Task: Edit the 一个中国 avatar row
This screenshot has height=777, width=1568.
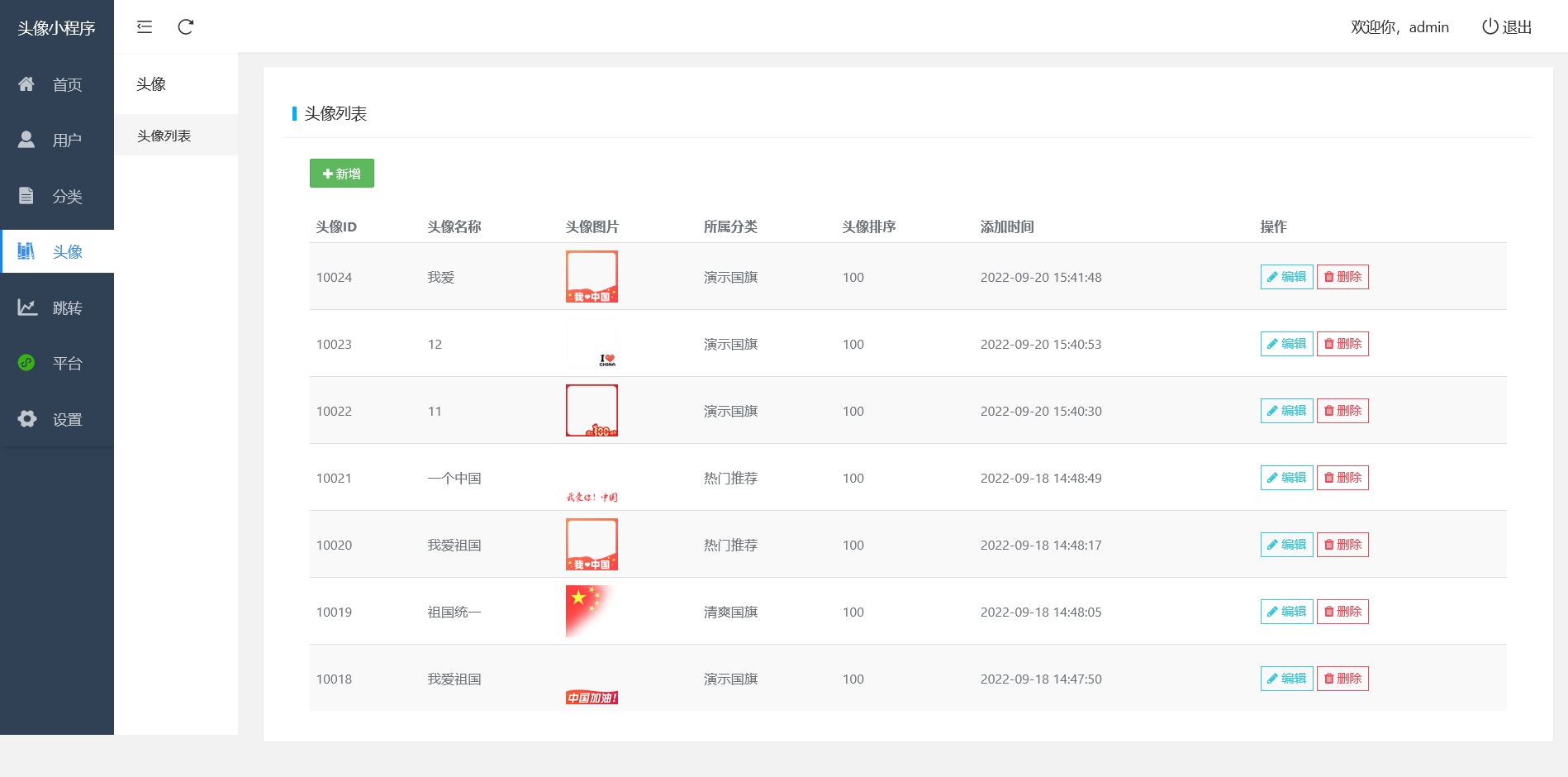Action: pyautogui.click(x=1286, y=478)
